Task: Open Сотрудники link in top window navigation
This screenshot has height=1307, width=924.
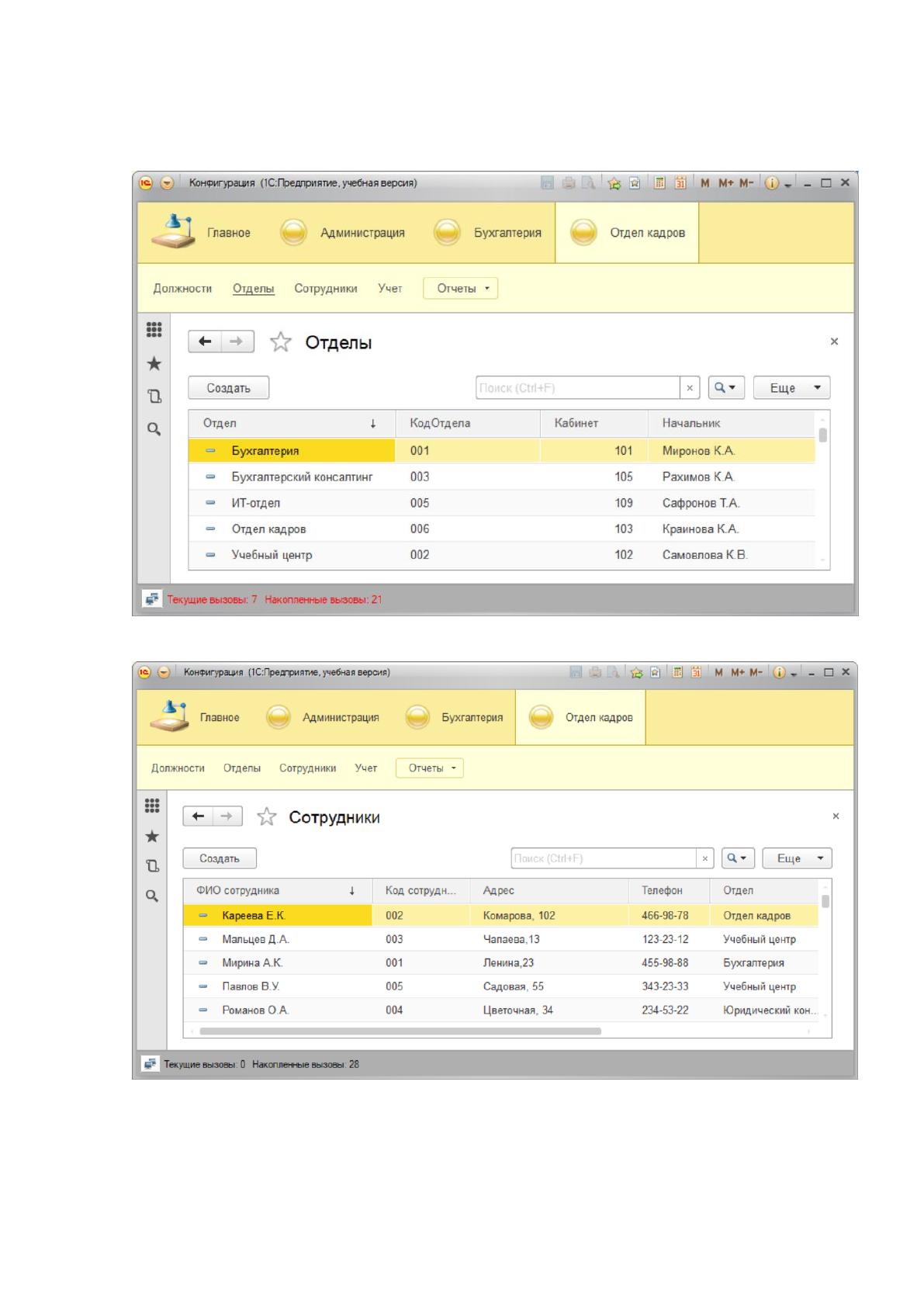Action: tap(326, 289)
